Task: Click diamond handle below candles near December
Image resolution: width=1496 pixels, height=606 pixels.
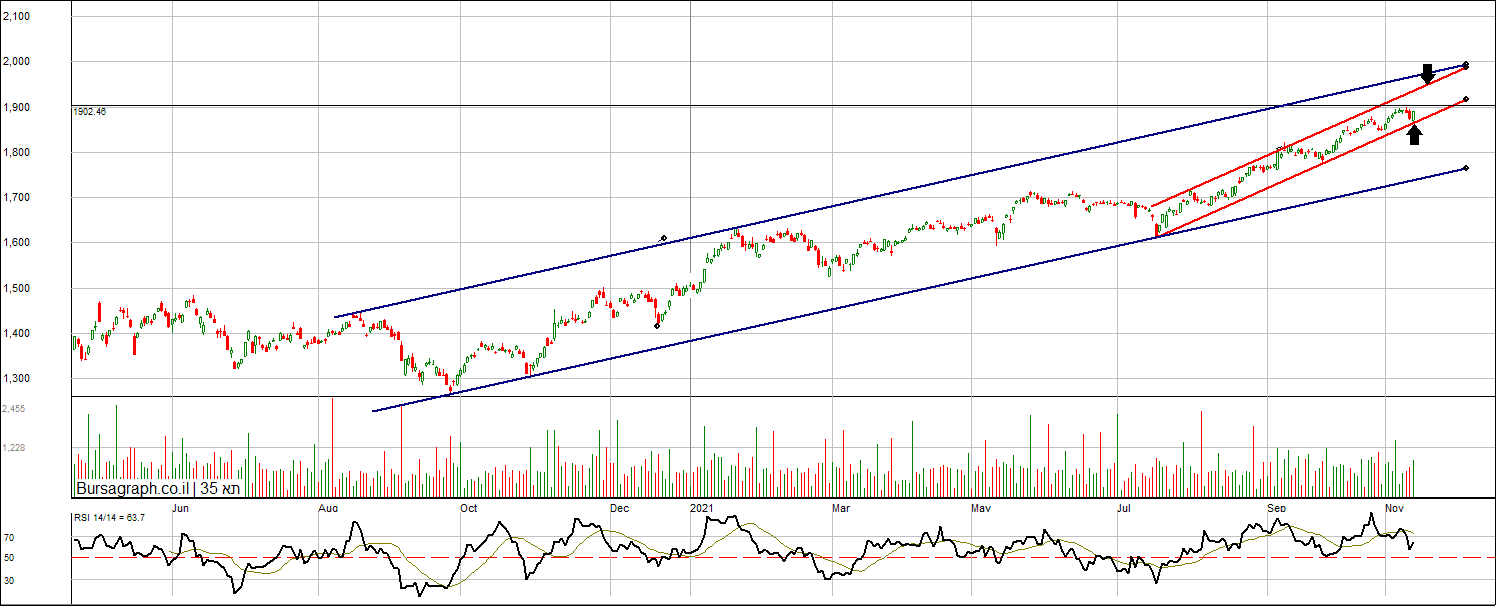Action: (x=657, y=325)
